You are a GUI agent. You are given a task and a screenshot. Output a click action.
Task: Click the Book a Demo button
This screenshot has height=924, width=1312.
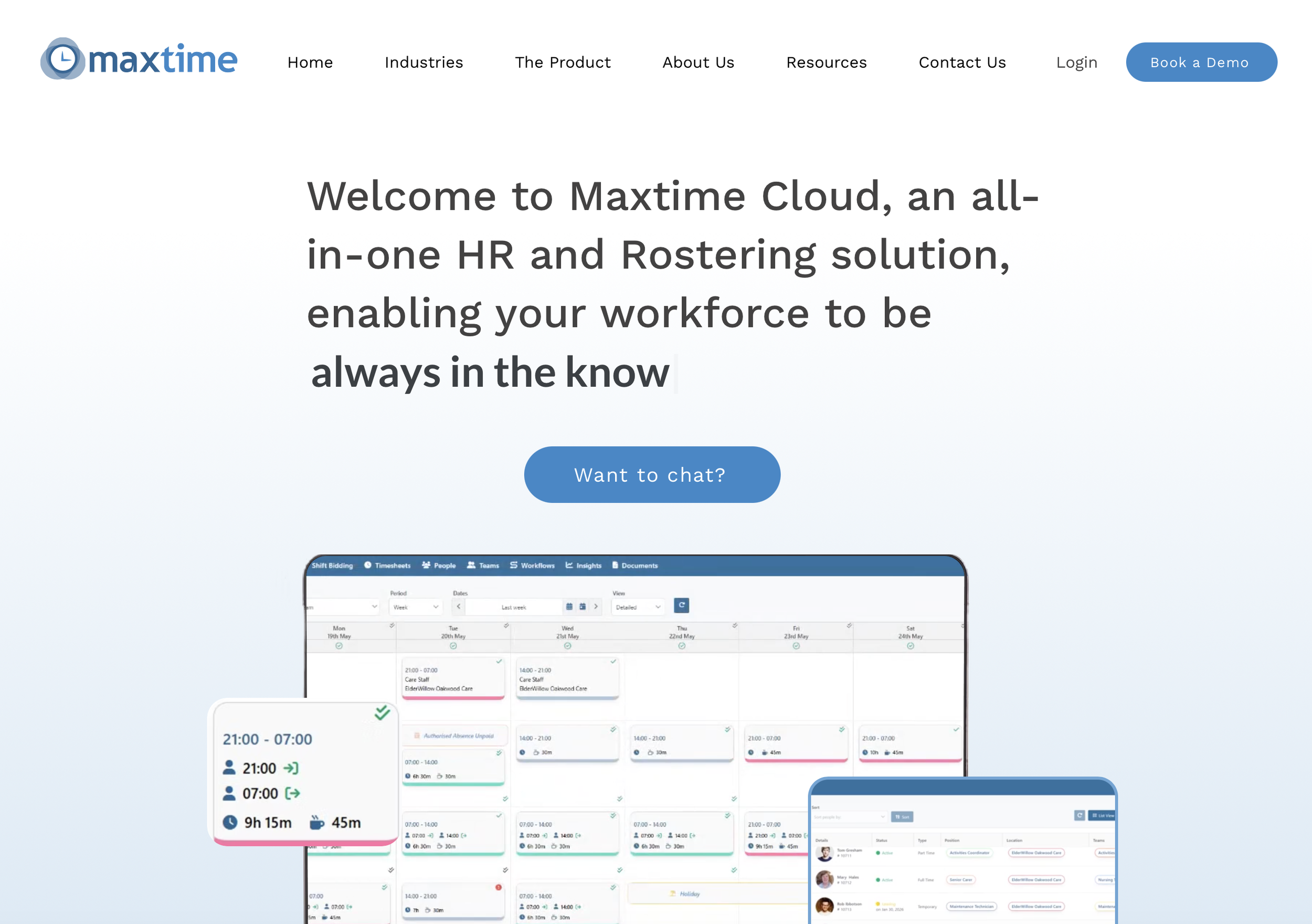1201,62
